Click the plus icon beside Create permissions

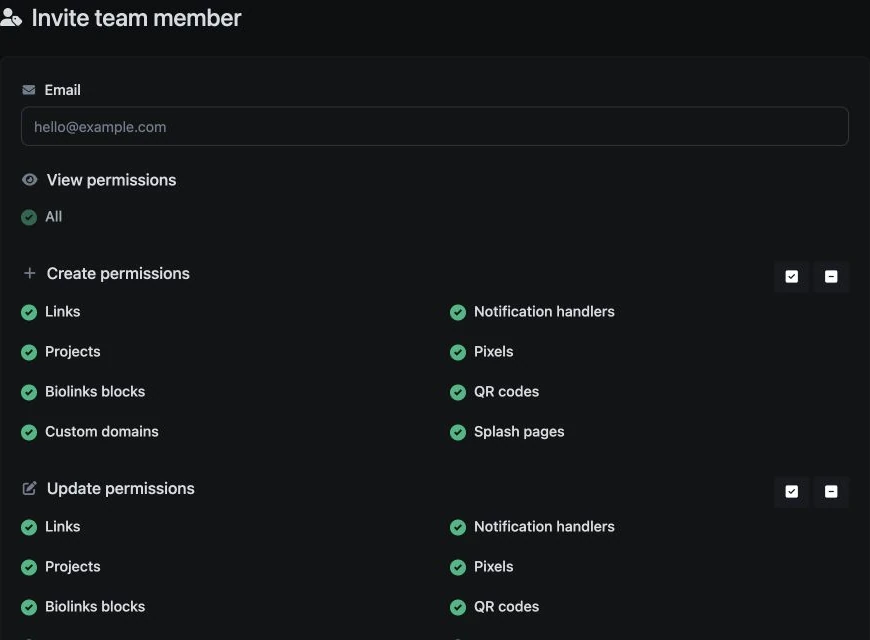click(x=29, y=273)
